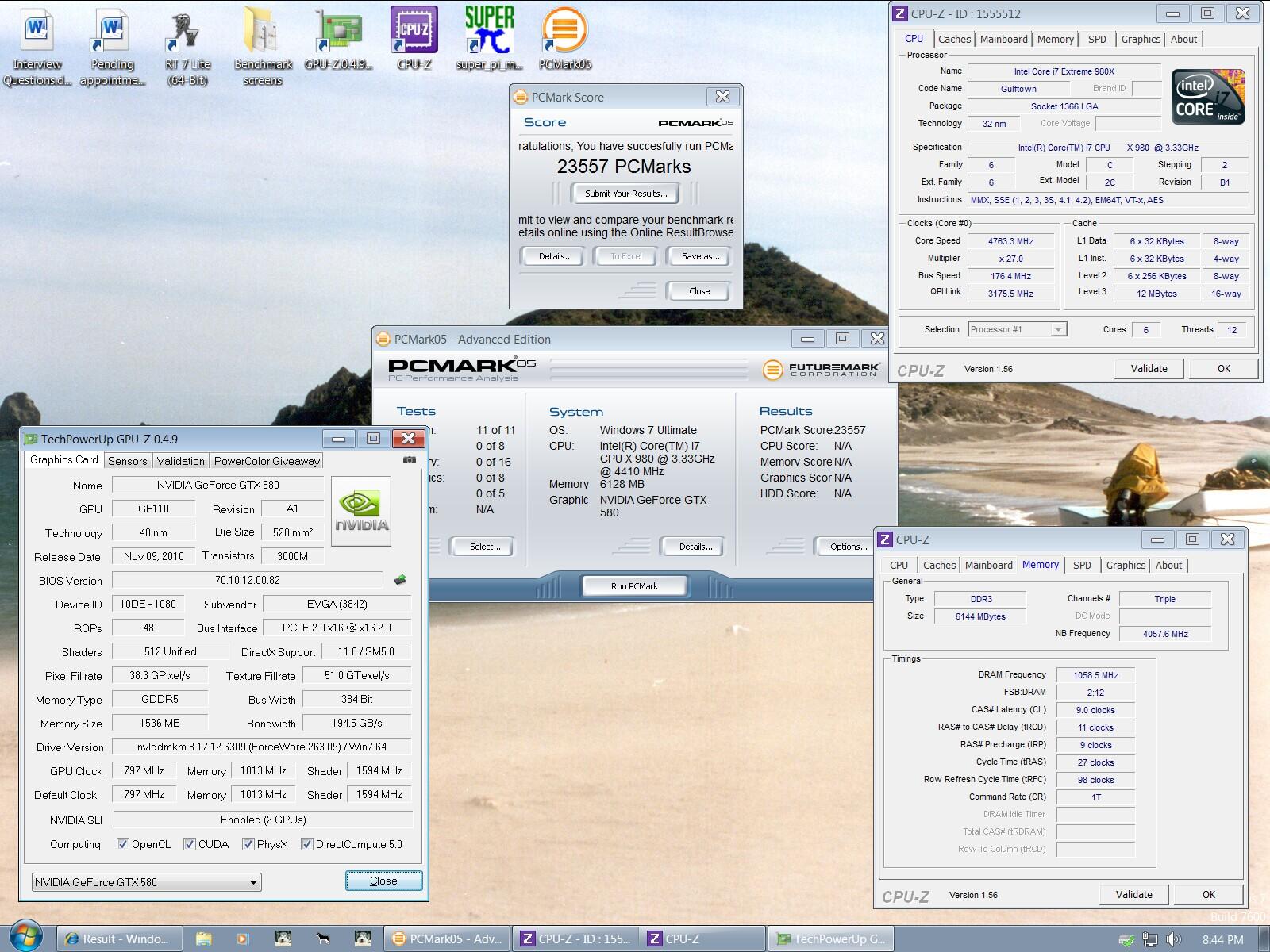1270x952 pixels.
Task: Click the Safely Remove Hardware tray icon
Action: click(x=1127, y=940)
